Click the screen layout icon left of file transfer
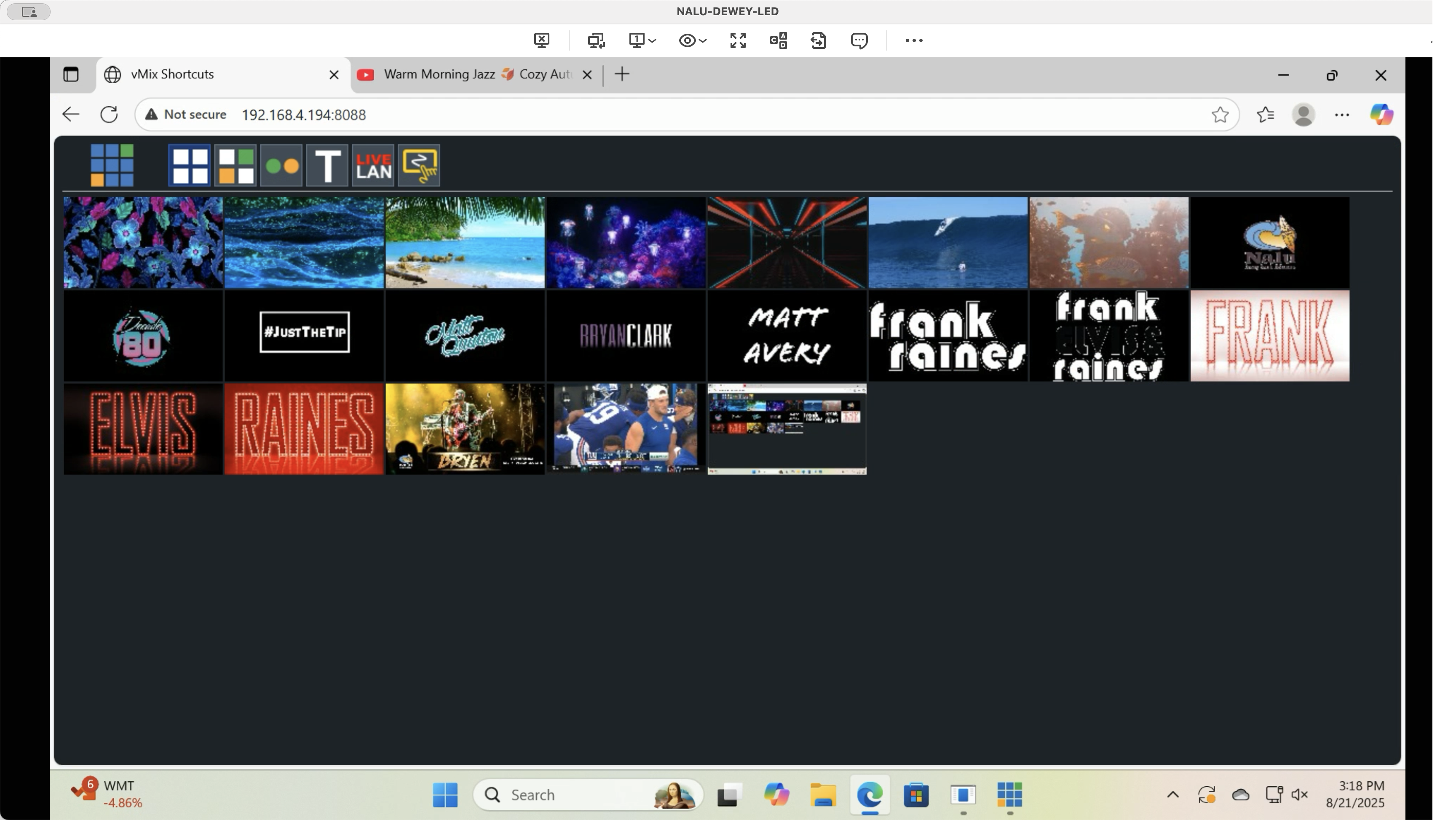Screen dimensions: 1456x820 coord(778,40)
